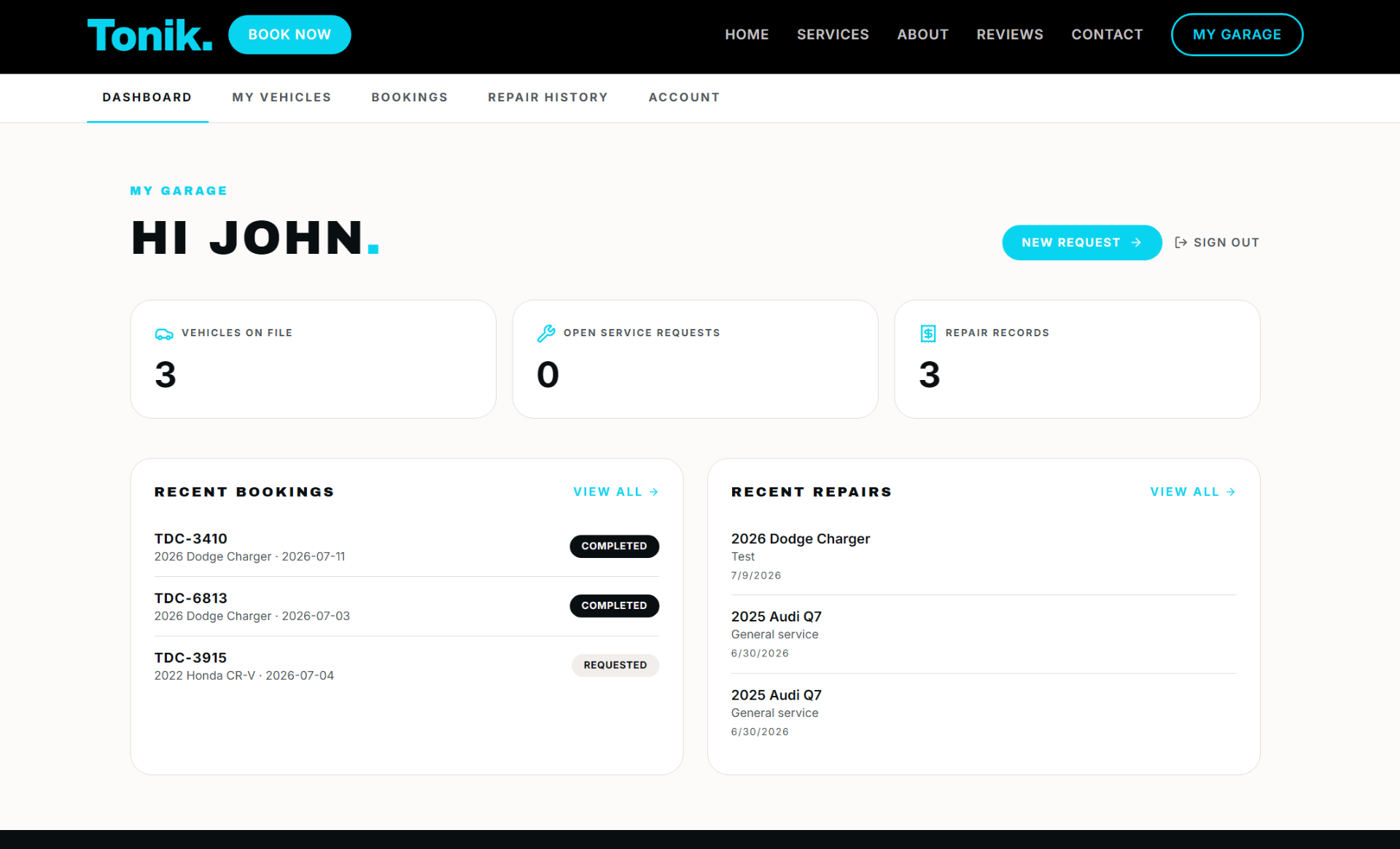The width and height of the screenshot is (1400, 849).
Task: Click the Requested badge for TDC-3915
Action: [615, 665]
